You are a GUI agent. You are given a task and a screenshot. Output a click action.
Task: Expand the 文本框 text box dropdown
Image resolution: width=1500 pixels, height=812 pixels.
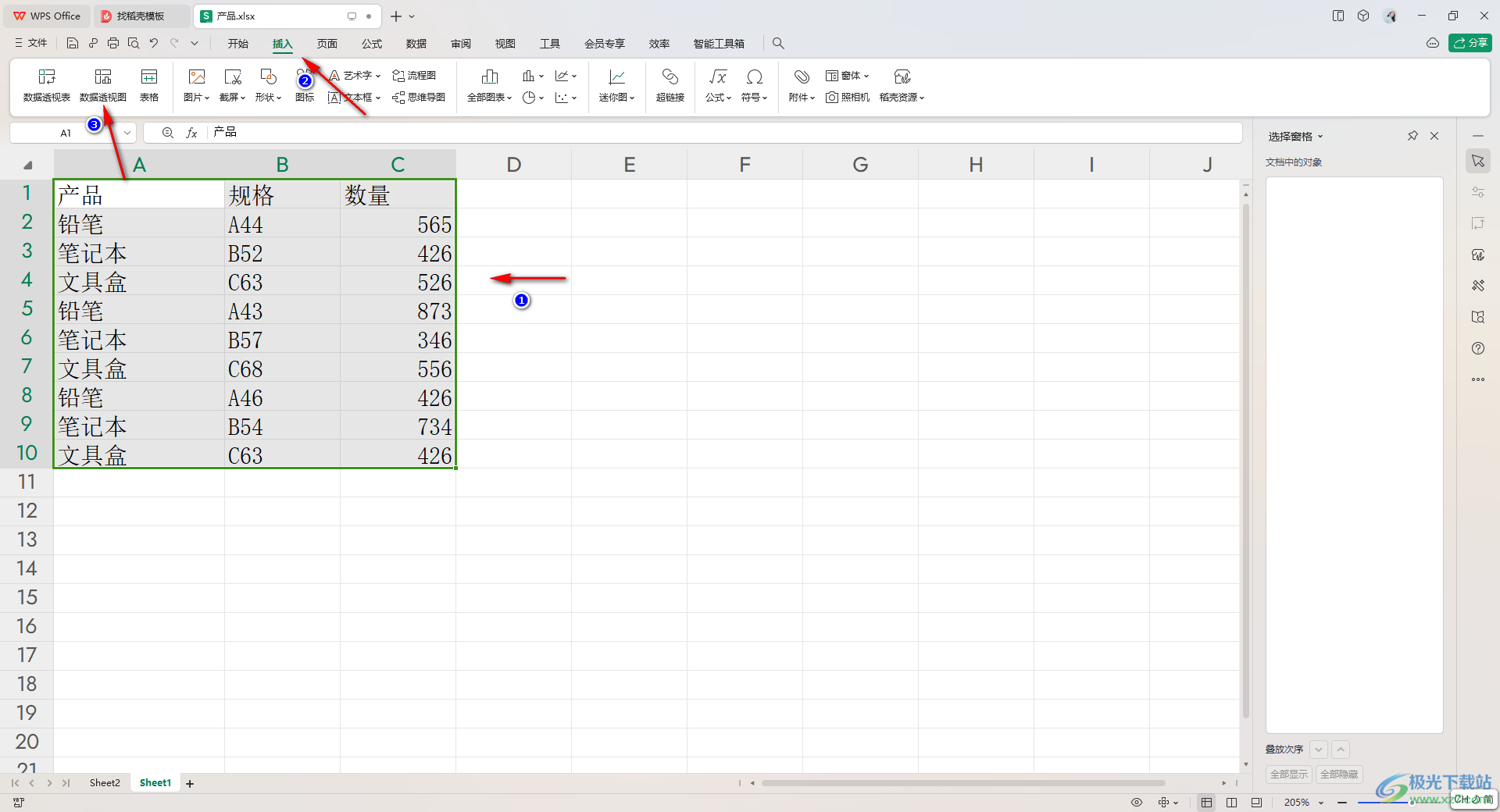(x=378, y=98)
